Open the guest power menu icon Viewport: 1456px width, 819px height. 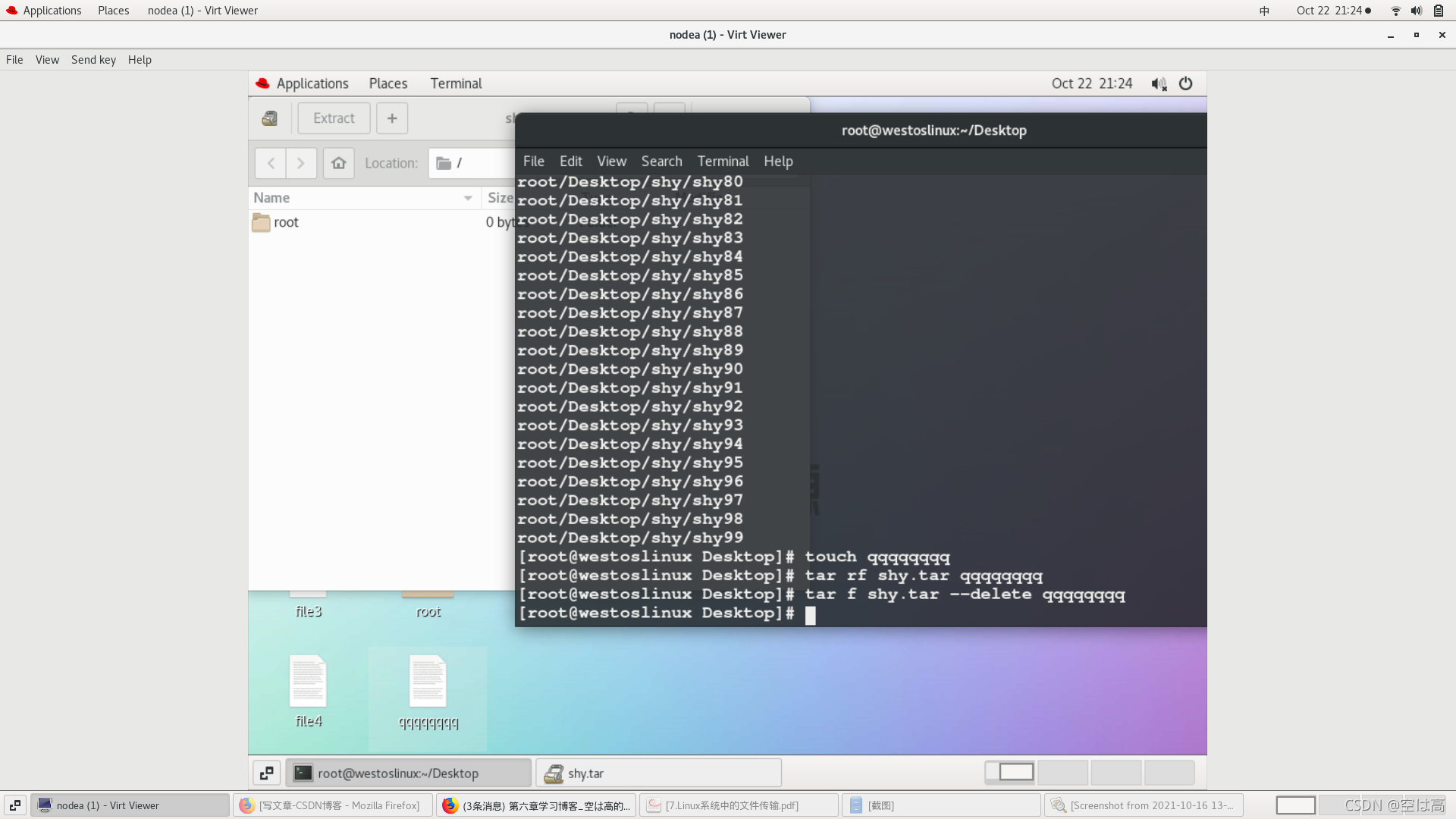(1186, 83)
